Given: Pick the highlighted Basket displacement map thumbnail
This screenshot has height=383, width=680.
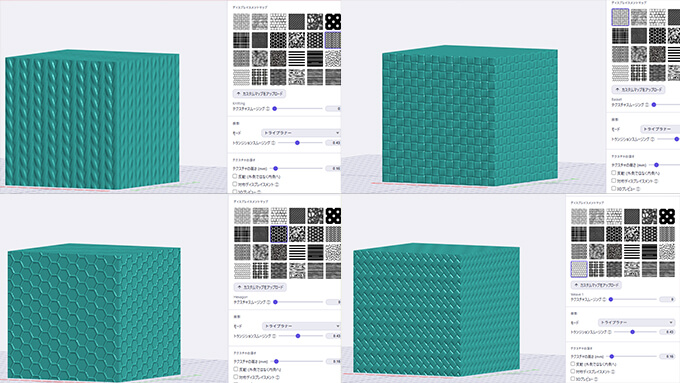Looking at the screenshot, I should [620, 17].
